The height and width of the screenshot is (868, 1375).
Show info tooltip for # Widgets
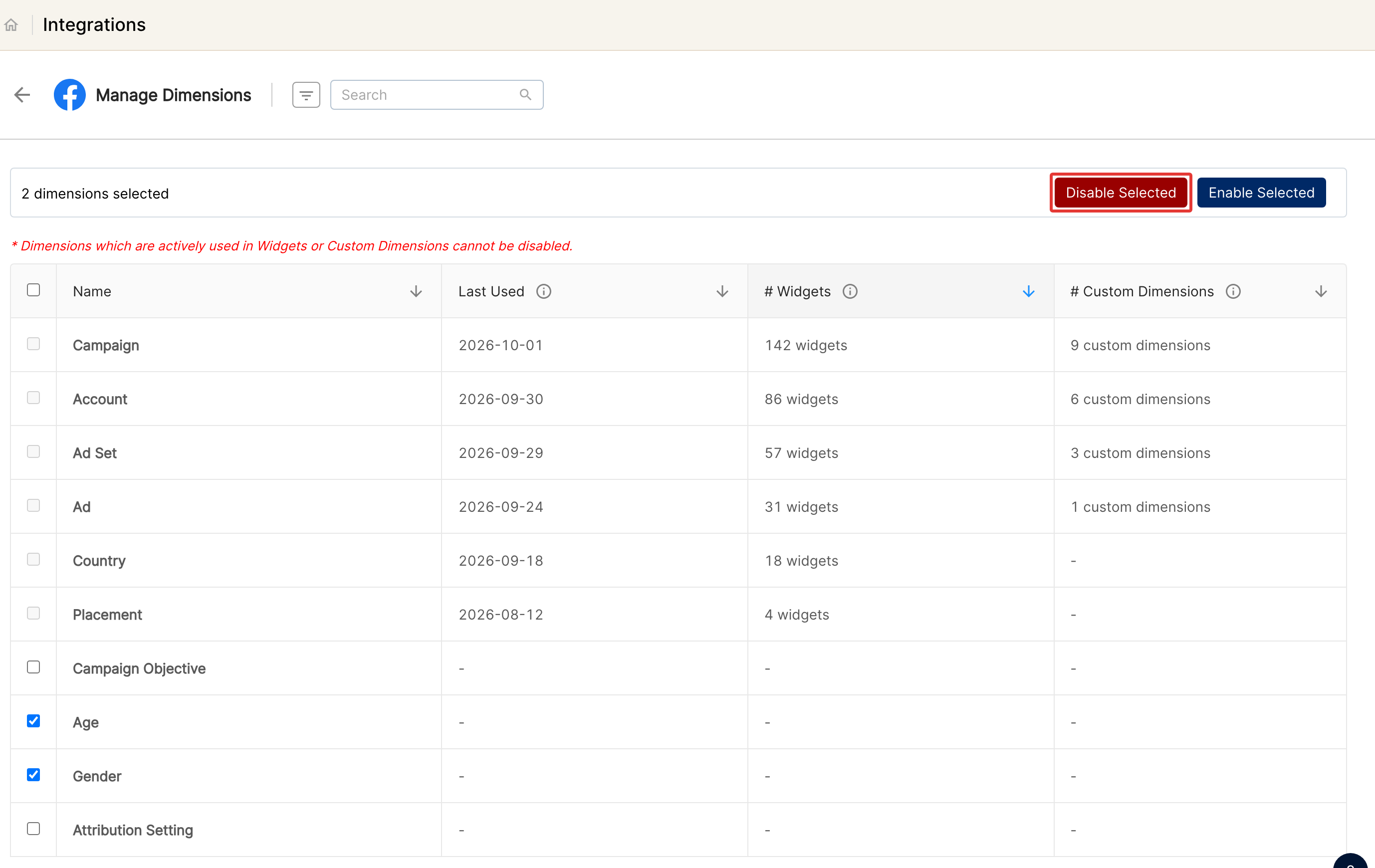(850, 291)
